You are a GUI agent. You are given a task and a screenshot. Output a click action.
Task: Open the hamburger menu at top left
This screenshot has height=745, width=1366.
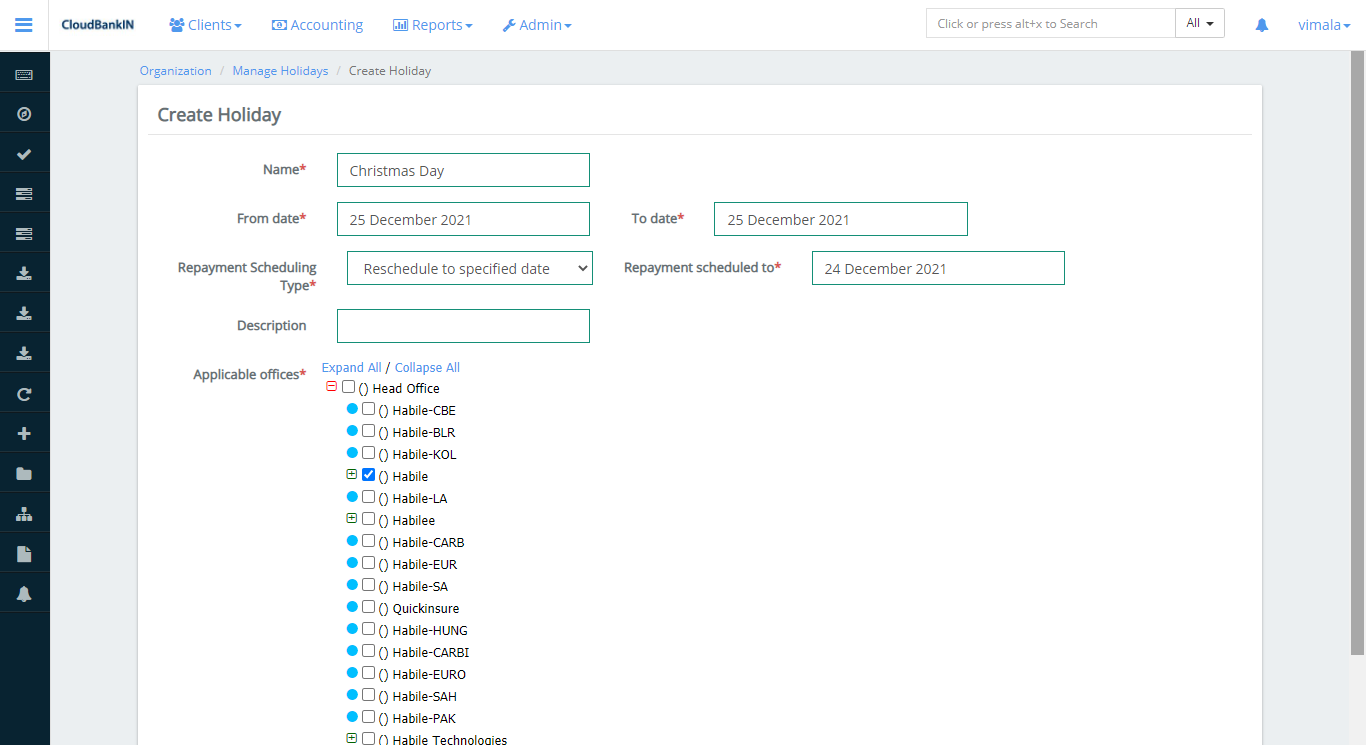click(x=23, y=25)
